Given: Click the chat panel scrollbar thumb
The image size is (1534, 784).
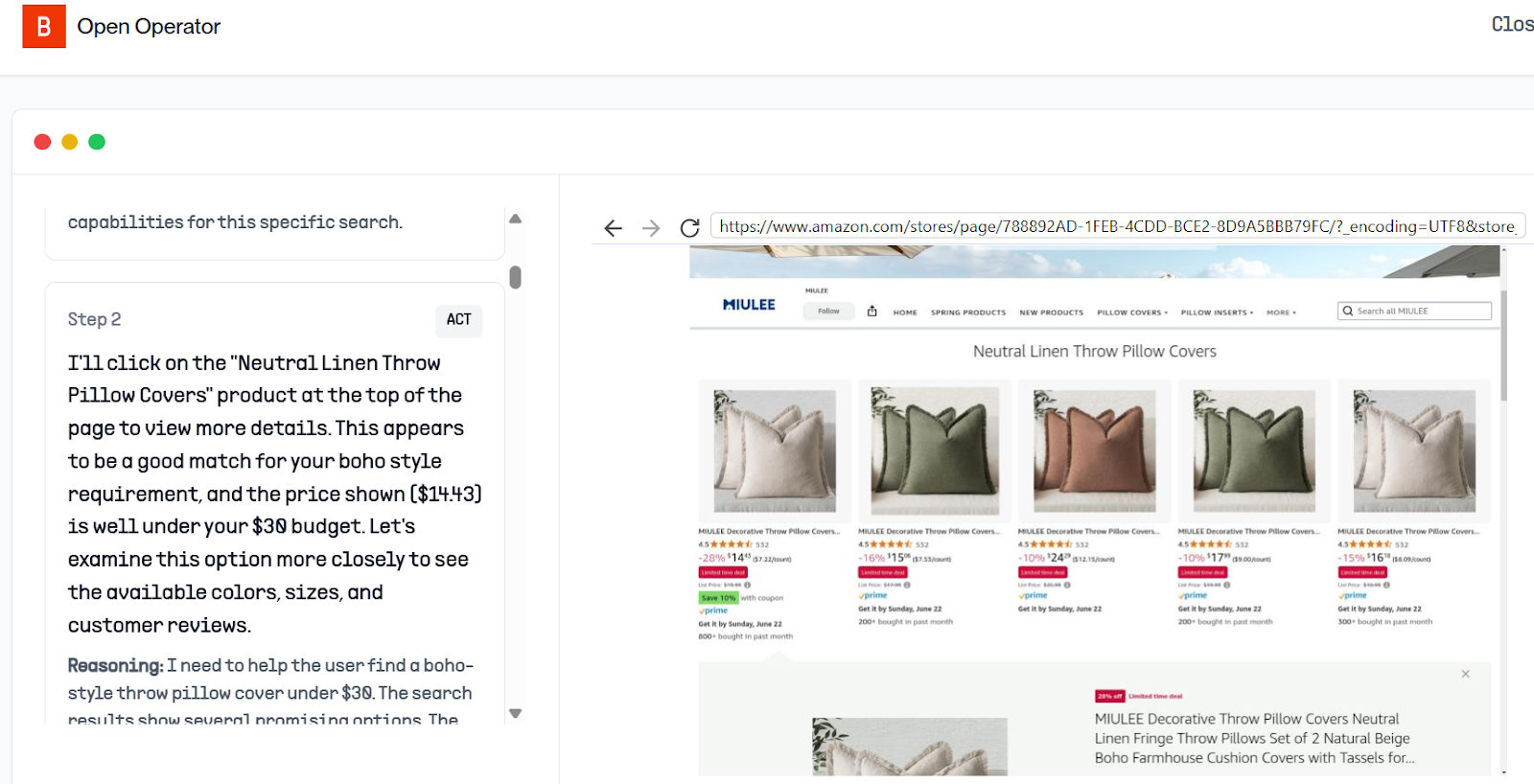Looking at the screenshot, I should pyautogui.click(x=515, y=278).
